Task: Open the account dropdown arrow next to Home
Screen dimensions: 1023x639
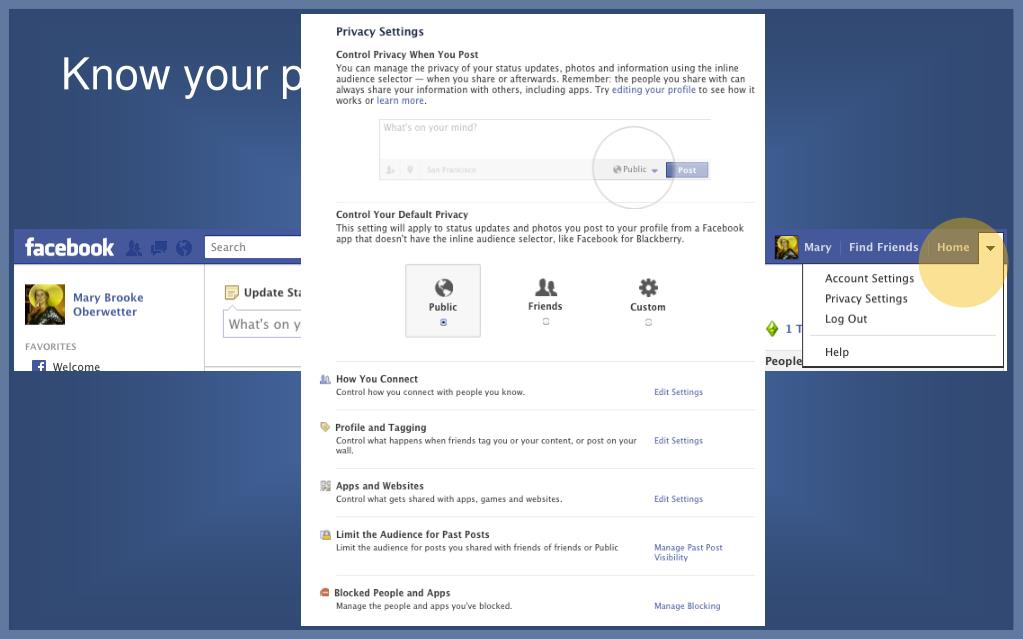Action: 990,248
